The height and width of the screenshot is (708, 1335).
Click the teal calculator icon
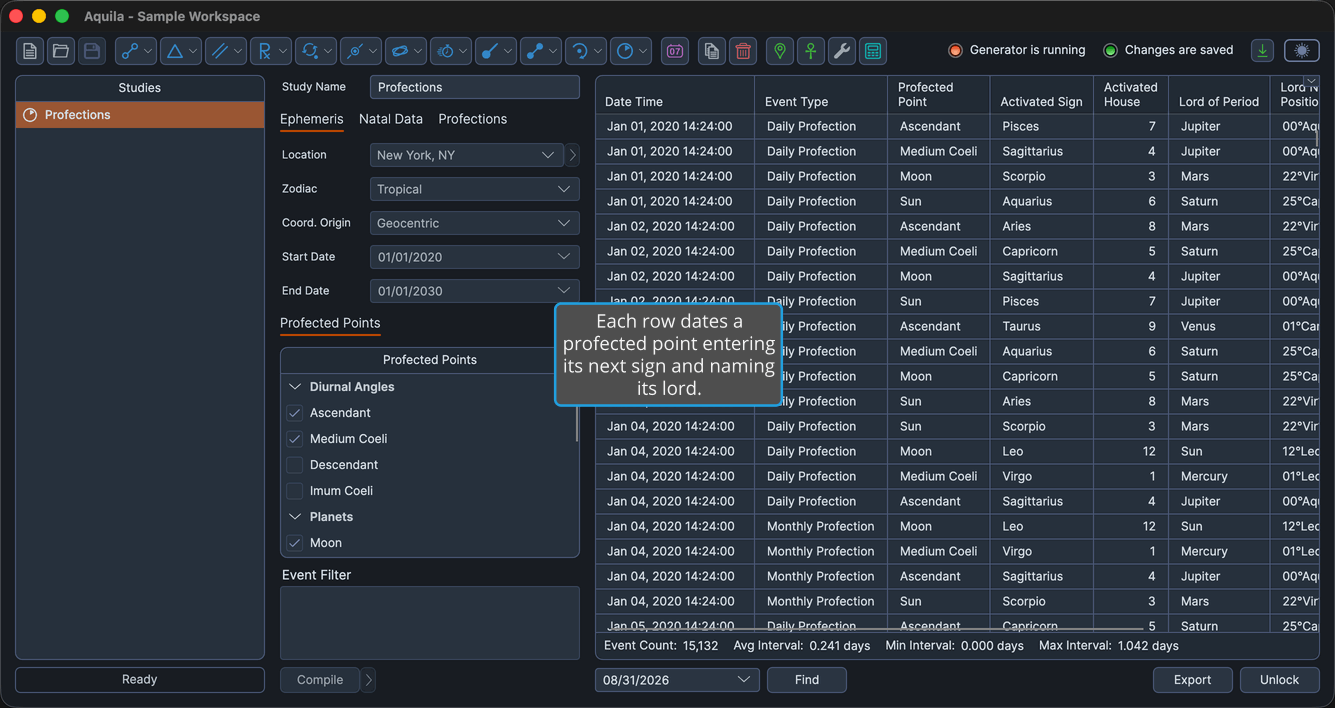pyautogui.click(x=873, y=51)
